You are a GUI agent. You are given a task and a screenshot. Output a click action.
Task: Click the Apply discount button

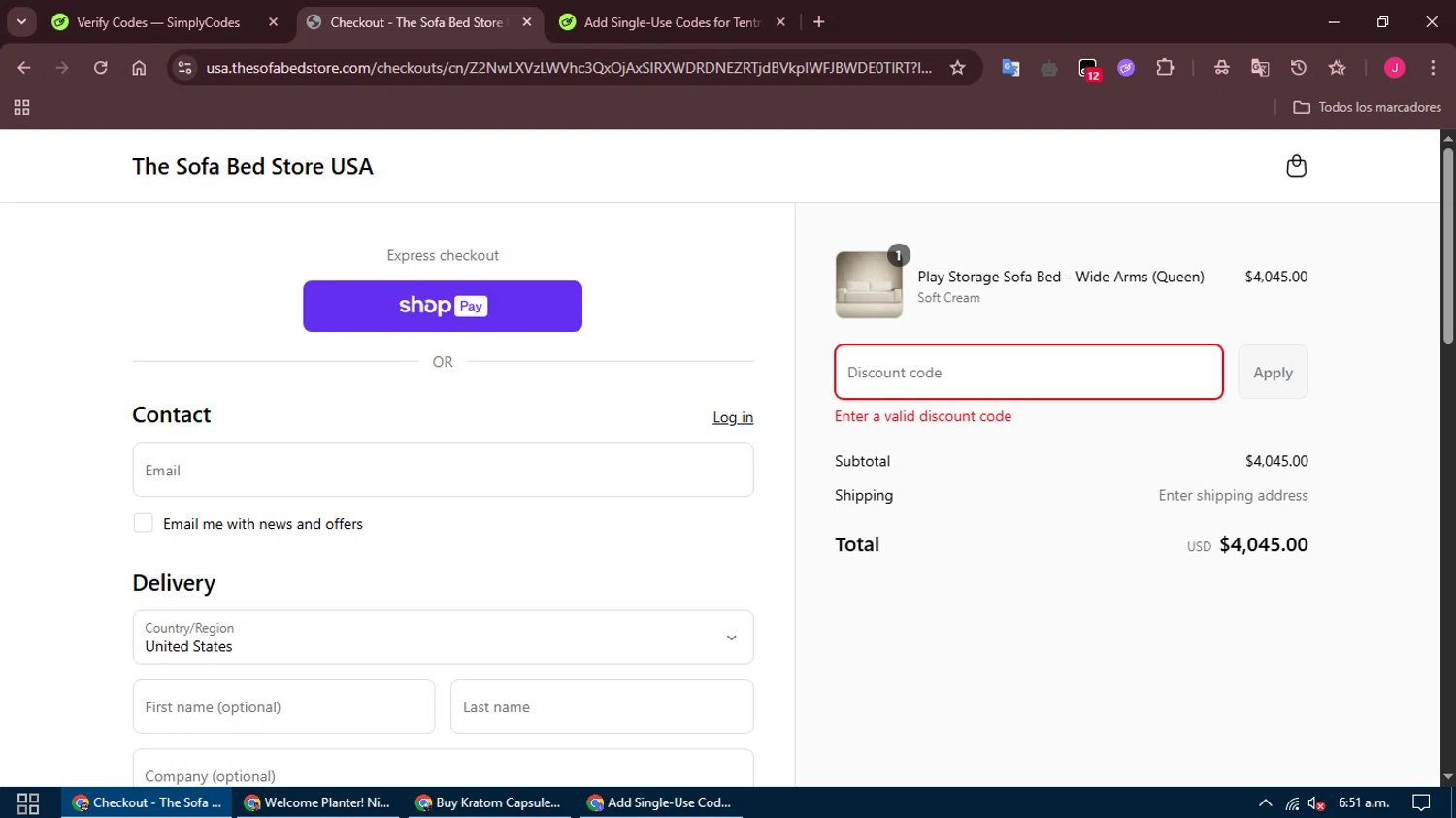(1273, 372)
